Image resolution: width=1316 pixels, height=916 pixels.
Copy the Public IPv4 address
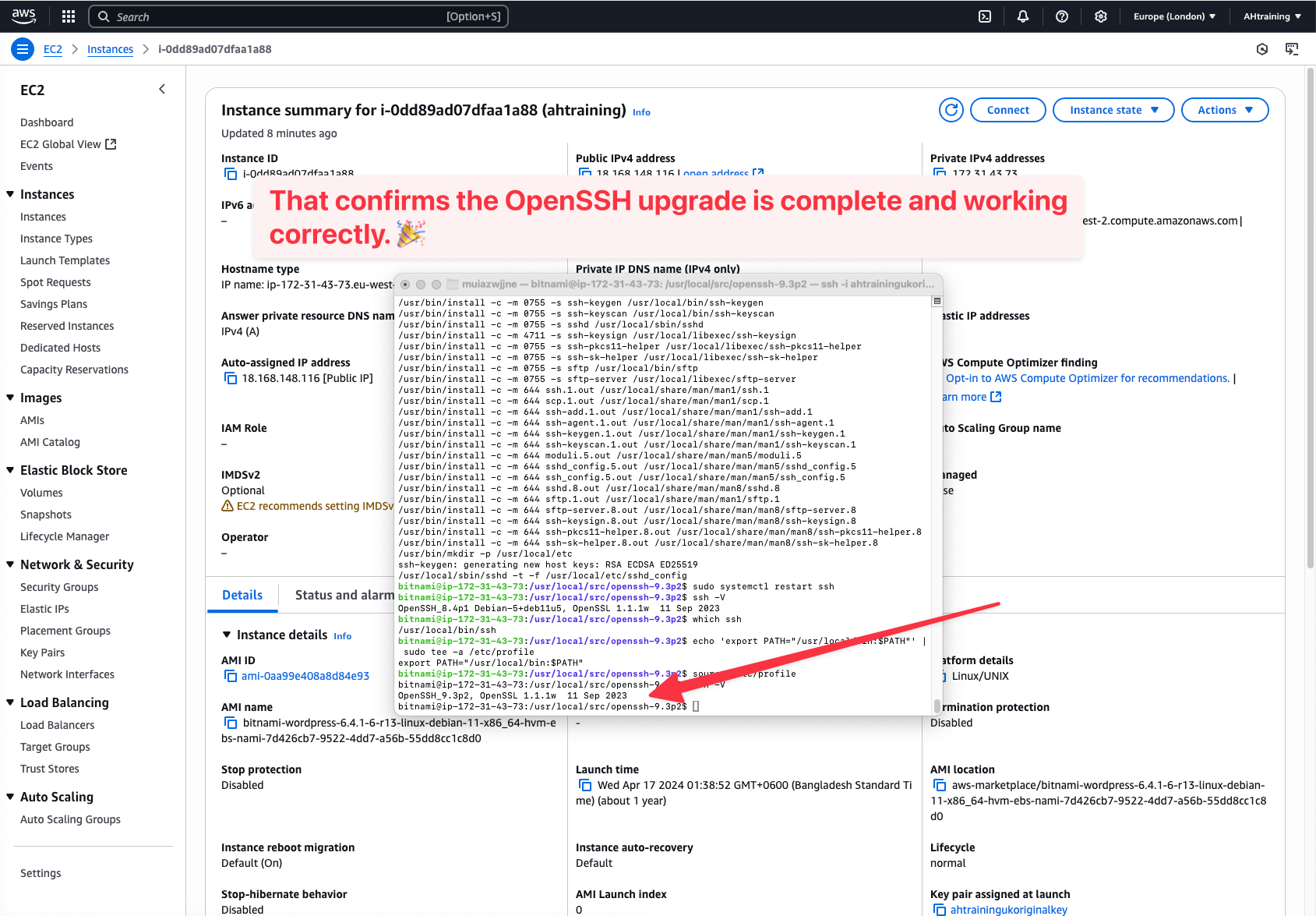585,174
